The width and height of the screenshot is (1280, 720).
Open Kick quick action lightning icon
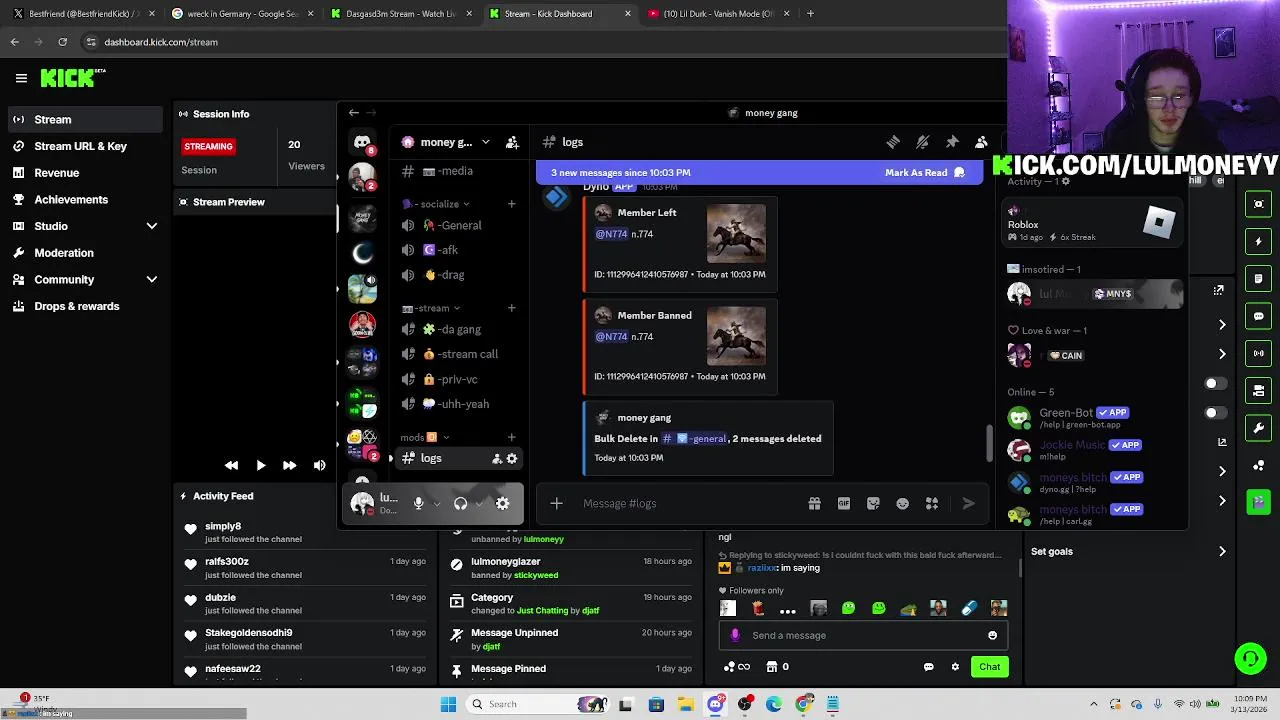pos(1259,241)
